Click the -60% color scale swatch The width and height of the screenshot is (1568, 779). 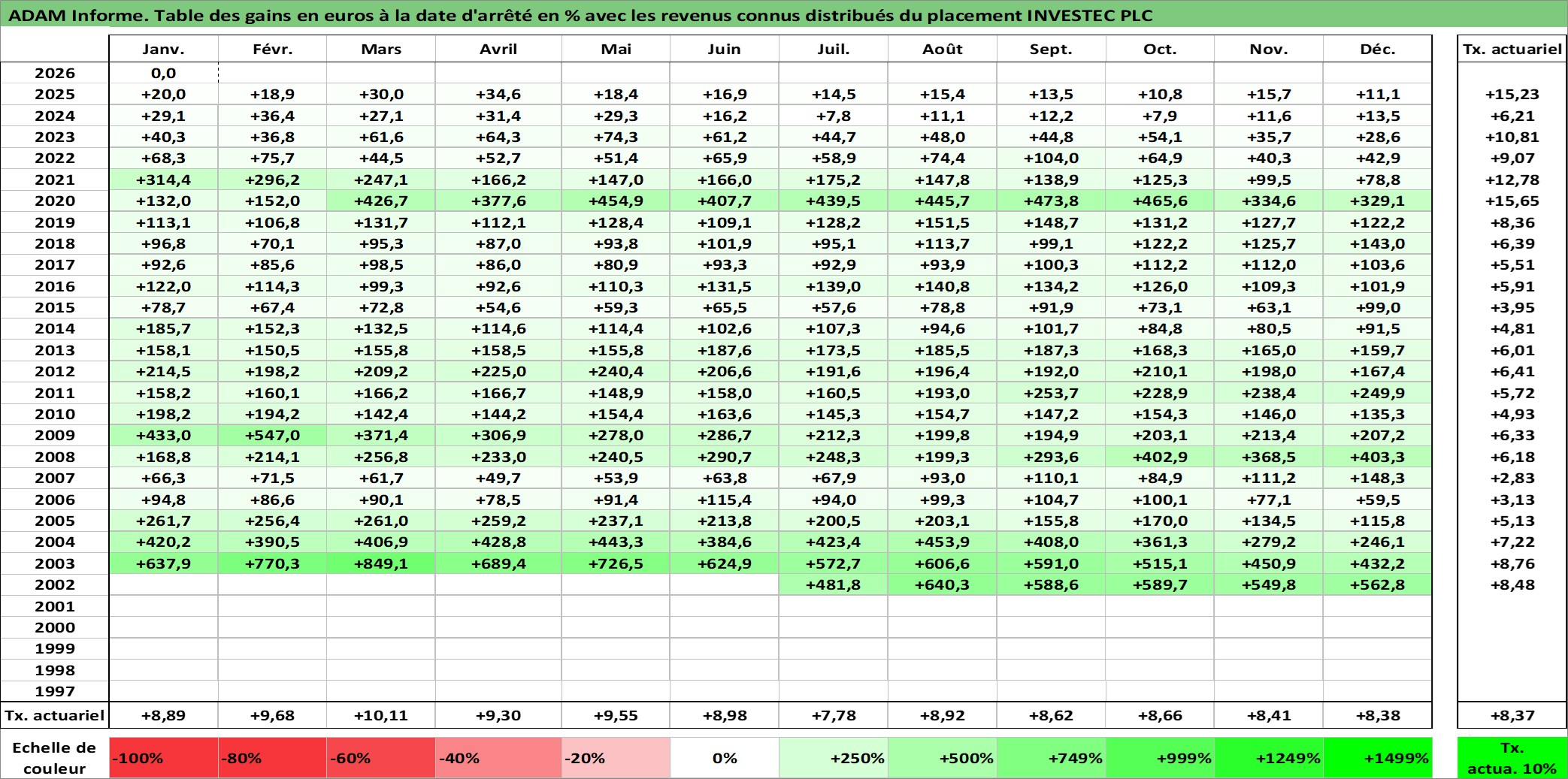click(x=381, y=758)
